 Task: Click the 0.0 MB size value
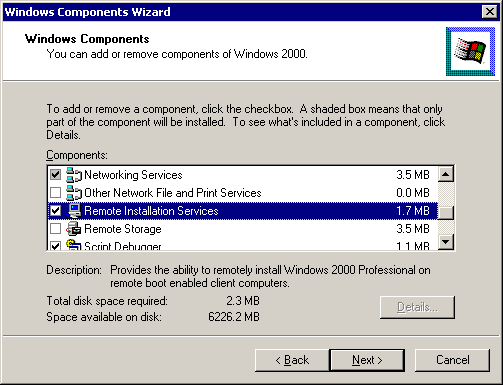coord(413,193)
